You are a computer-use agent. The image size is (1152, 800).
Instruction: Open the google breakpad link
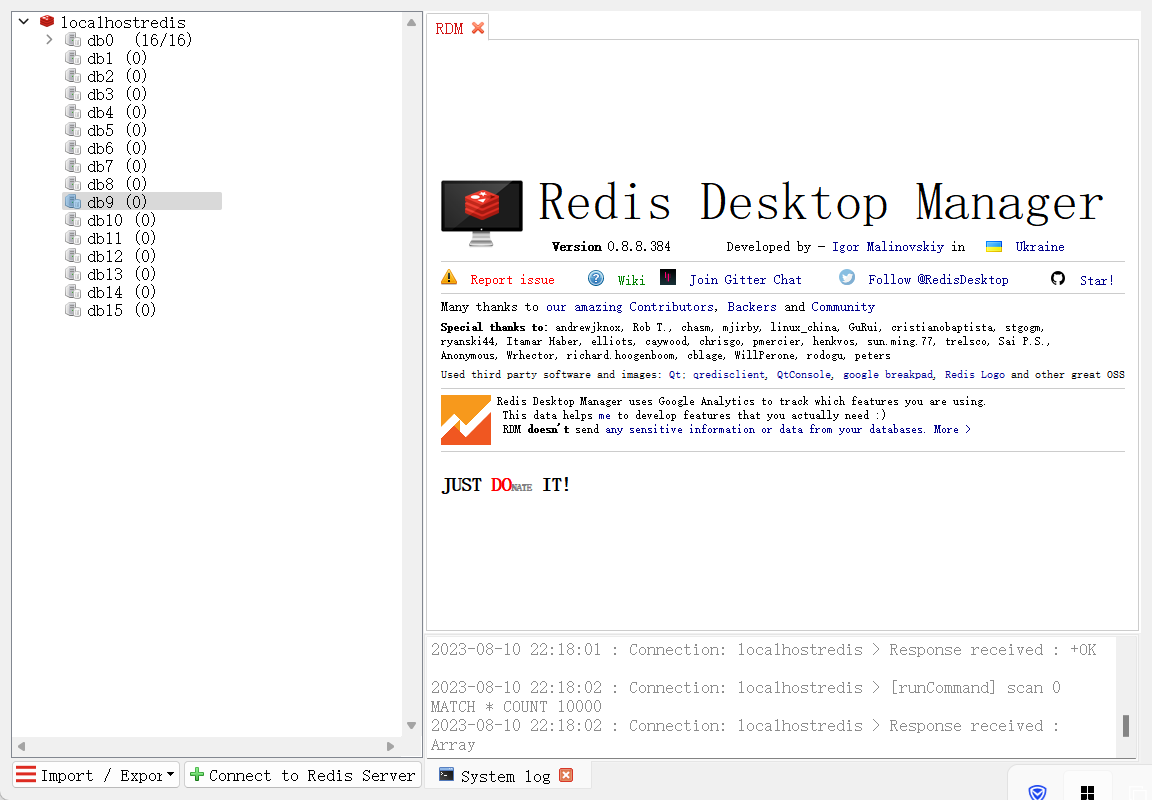[x=888, y=375]
